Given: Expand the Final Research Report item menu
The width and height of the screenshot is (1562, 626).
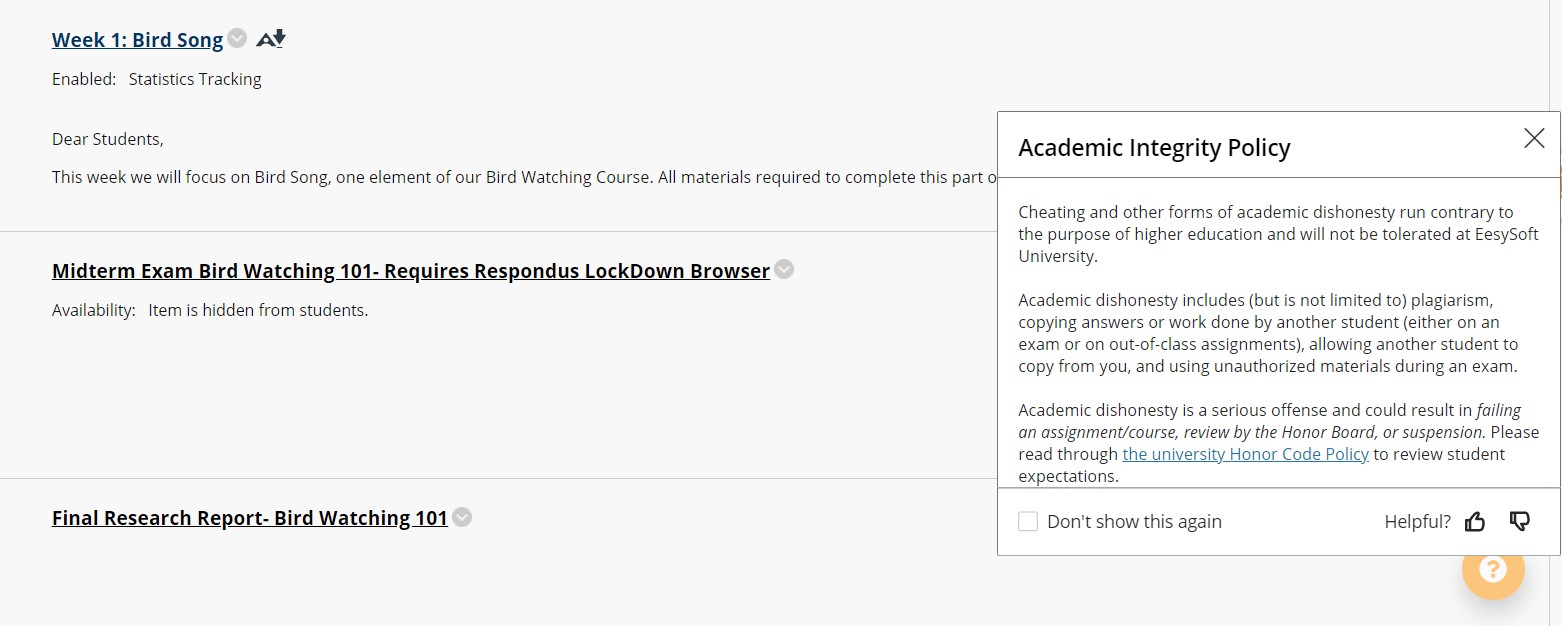Looking at the screenshot, I should (x=461, y=517).
